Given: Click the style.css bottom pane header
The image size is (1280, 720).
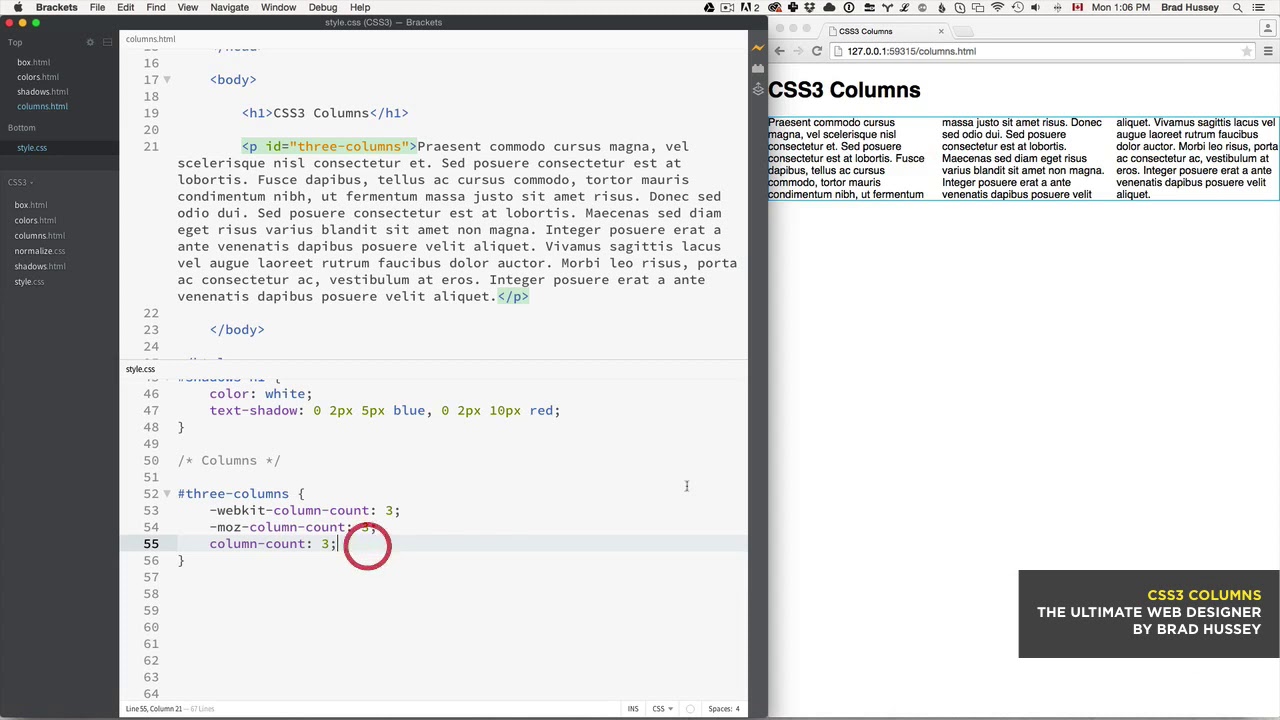Looking at the screenshot, I should pos(140,369).
